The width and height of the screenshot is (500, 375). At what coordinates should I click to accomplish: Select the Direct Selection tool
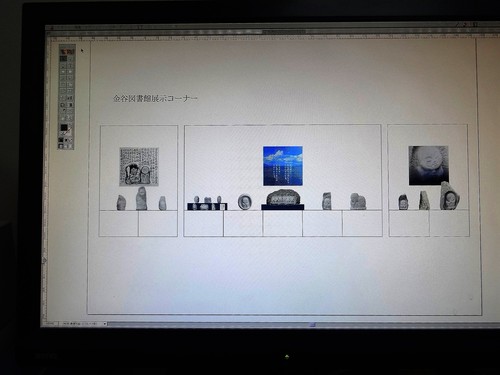click(x=70, y=59)
